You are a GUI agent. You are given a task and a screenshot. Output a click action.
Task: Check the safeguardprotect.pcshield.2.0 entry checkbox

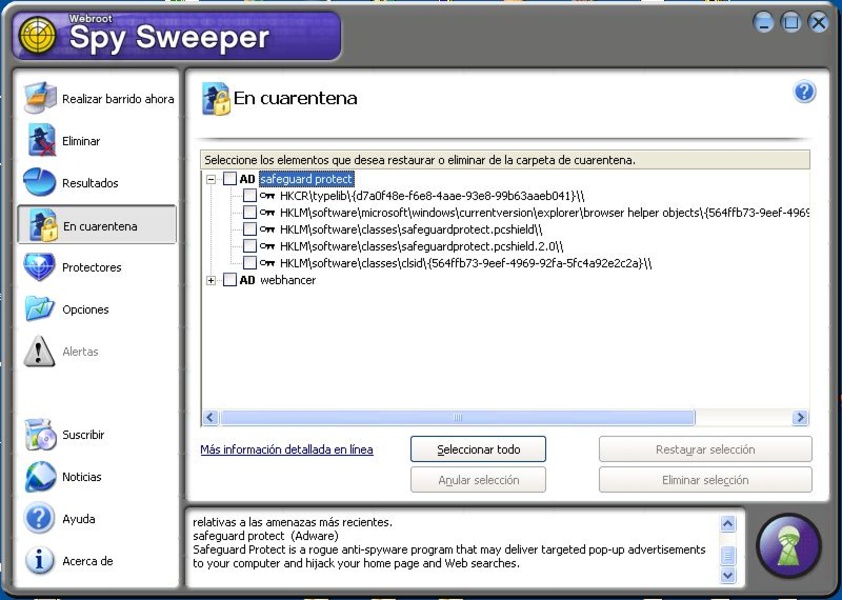(250, 246)
